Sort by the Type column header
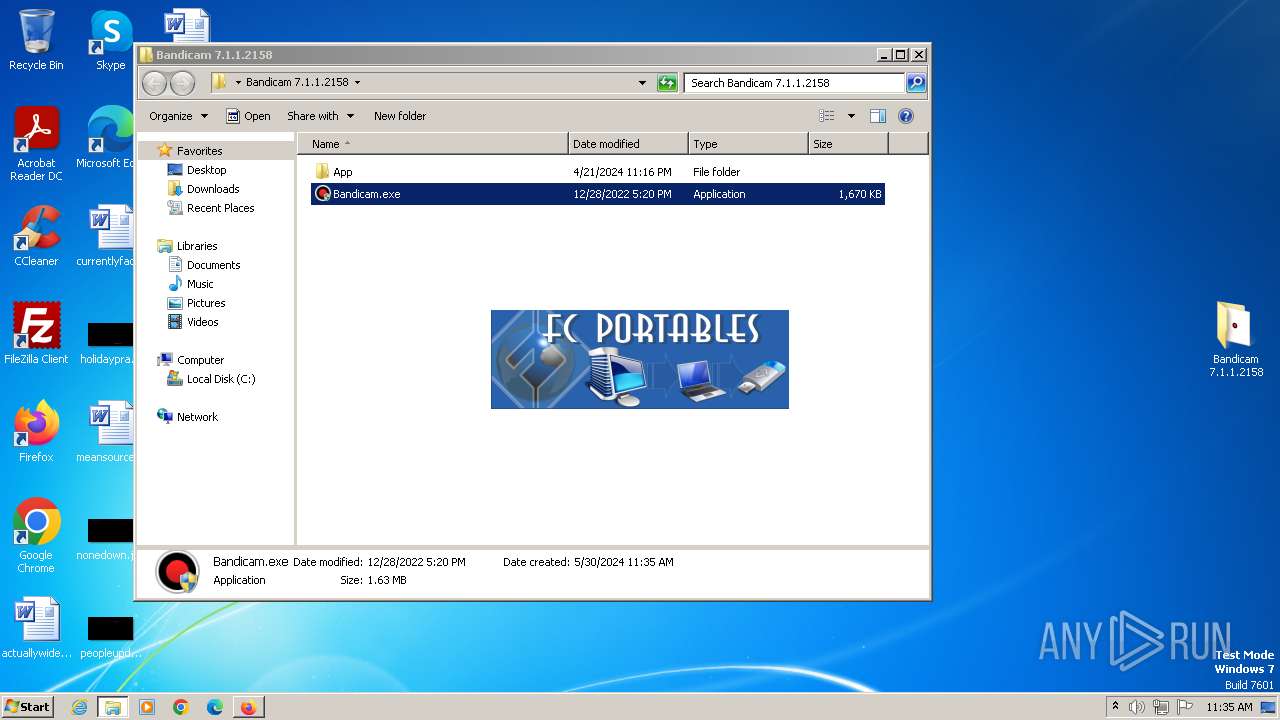1280x720 pixels. point(748,144)
